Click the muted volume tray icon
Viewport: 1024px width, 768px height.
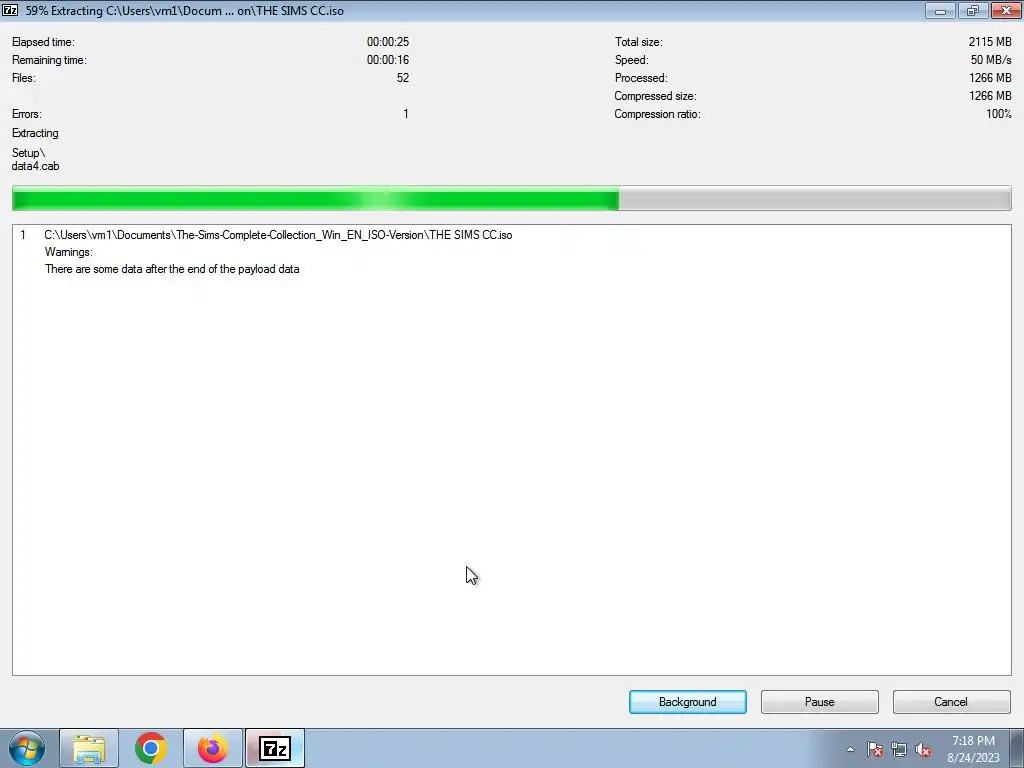click(923, 749)
